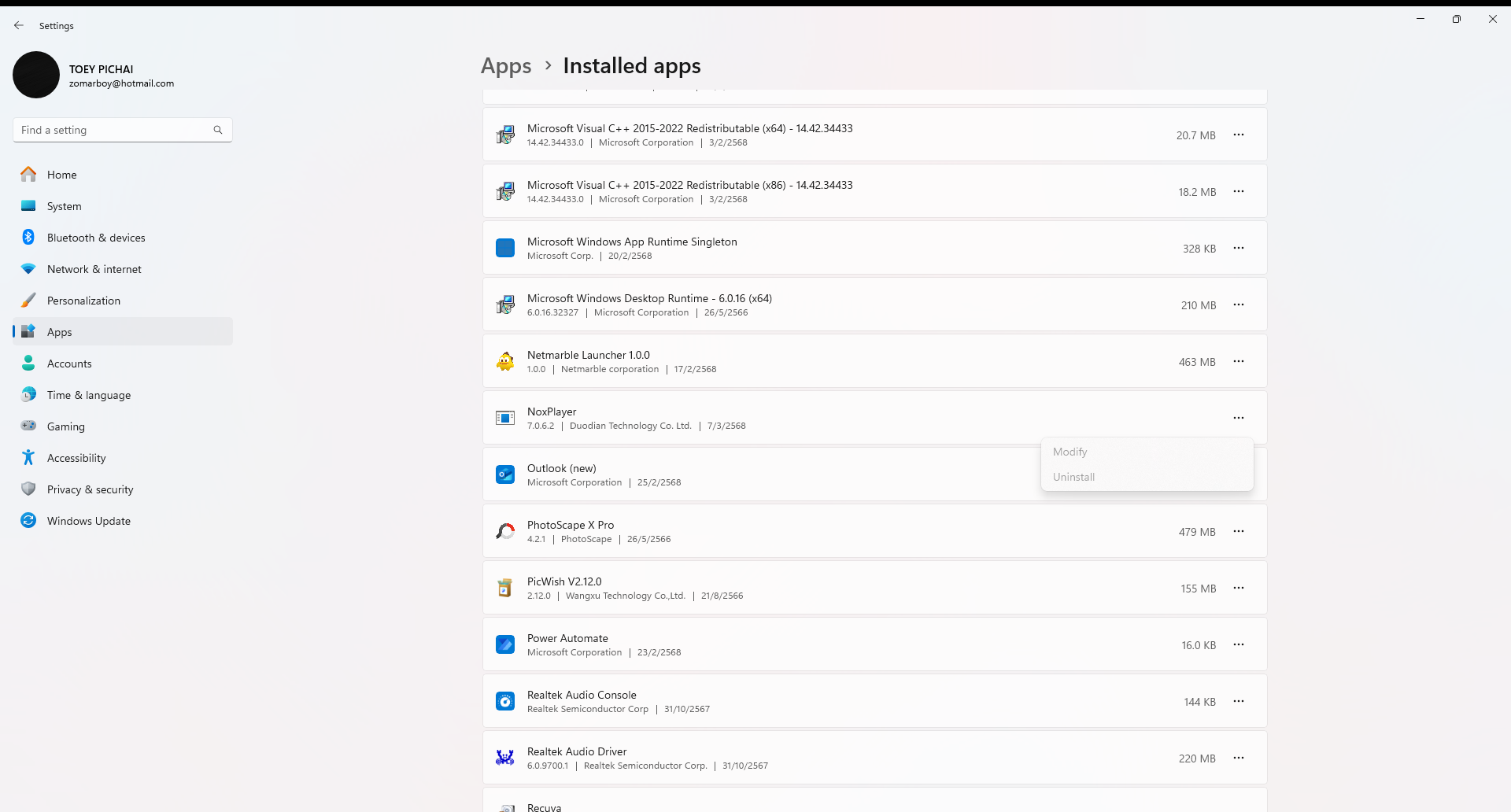
Task: Click the Visual C++ x64 Redistributable icon
Action: [x=505, y=135]
